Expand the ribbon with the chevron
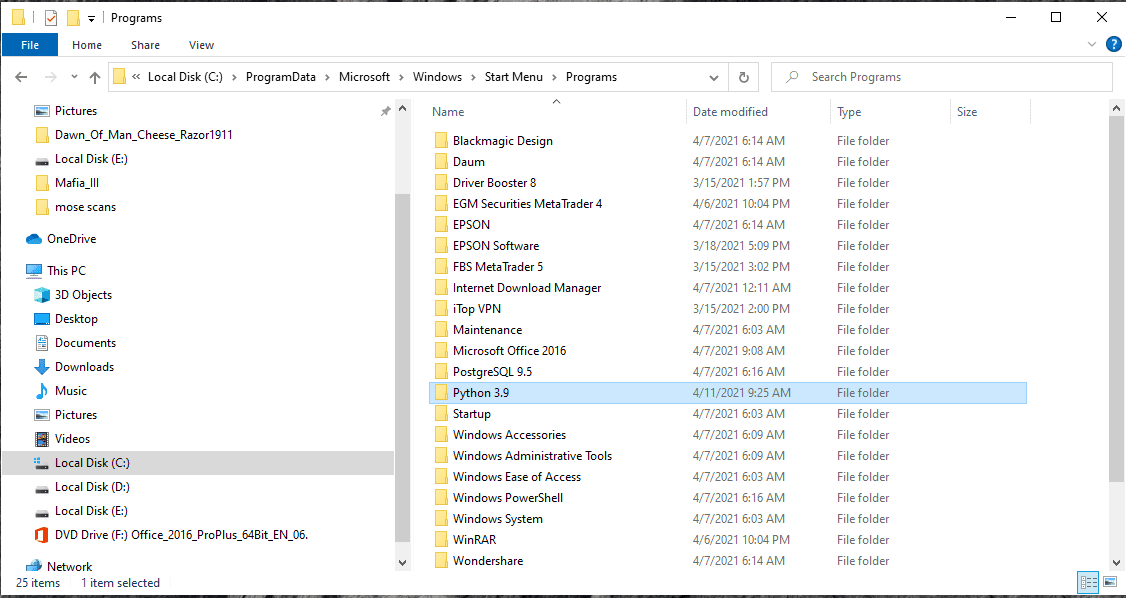This screenshot has height=598, width=1126. 1093,45
